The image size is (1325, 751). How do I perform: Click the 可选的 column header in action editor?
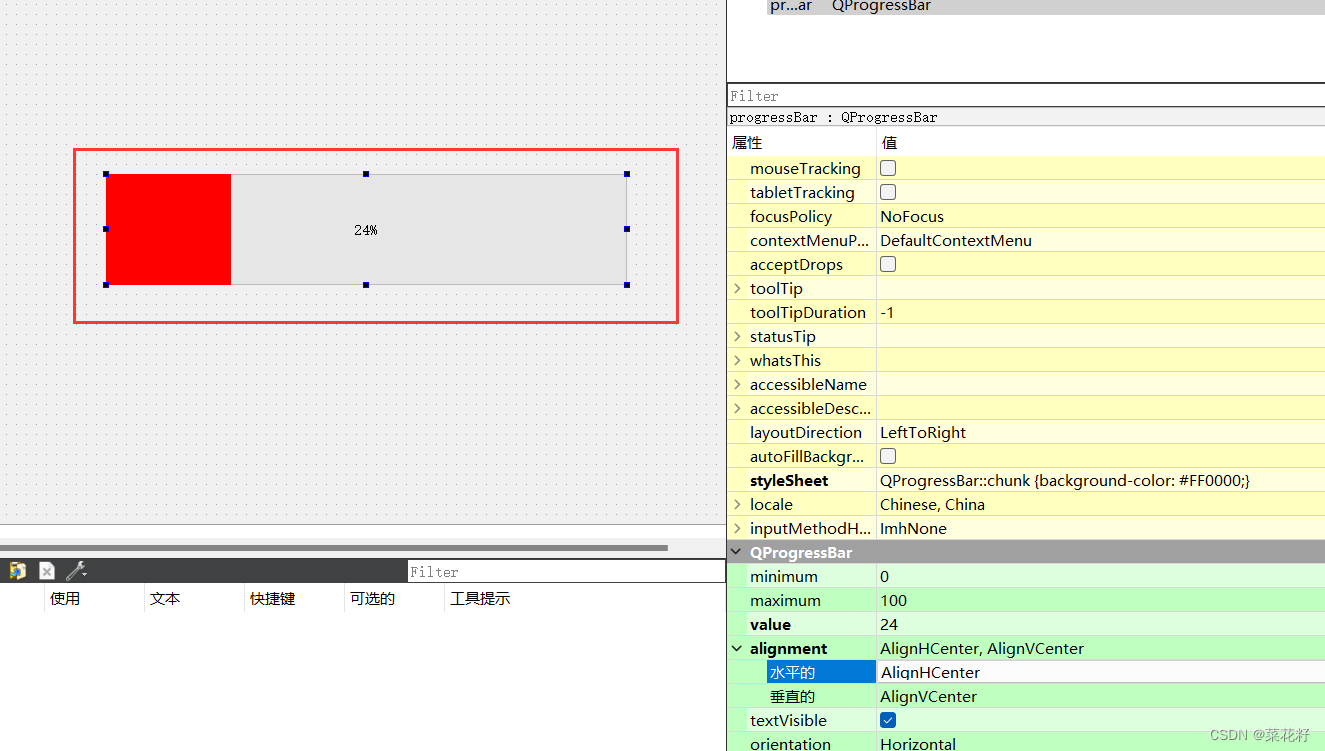tap(373, 598)
